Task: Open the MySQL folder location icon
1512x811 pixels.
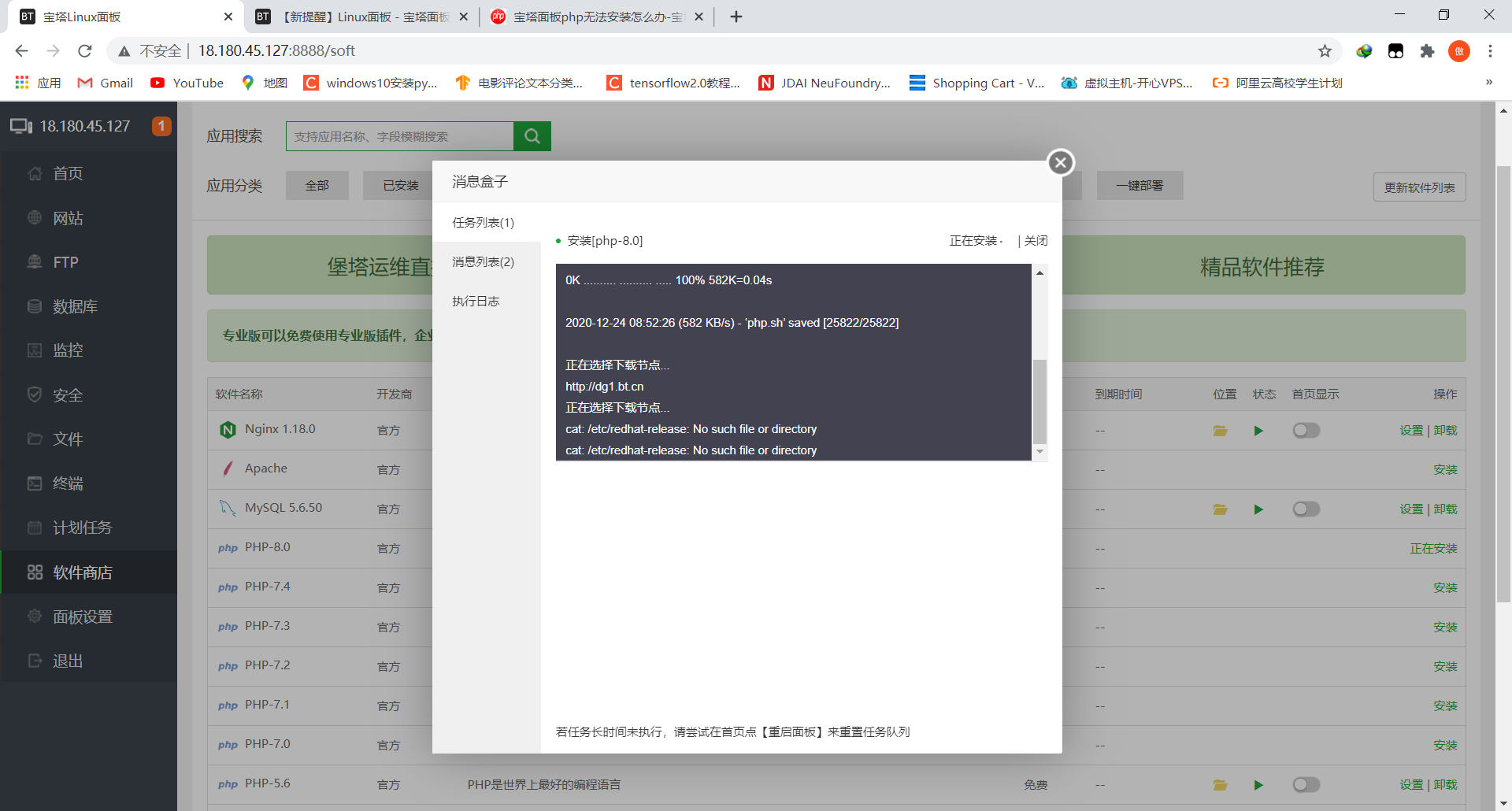Action: (x=1221, y=509)
